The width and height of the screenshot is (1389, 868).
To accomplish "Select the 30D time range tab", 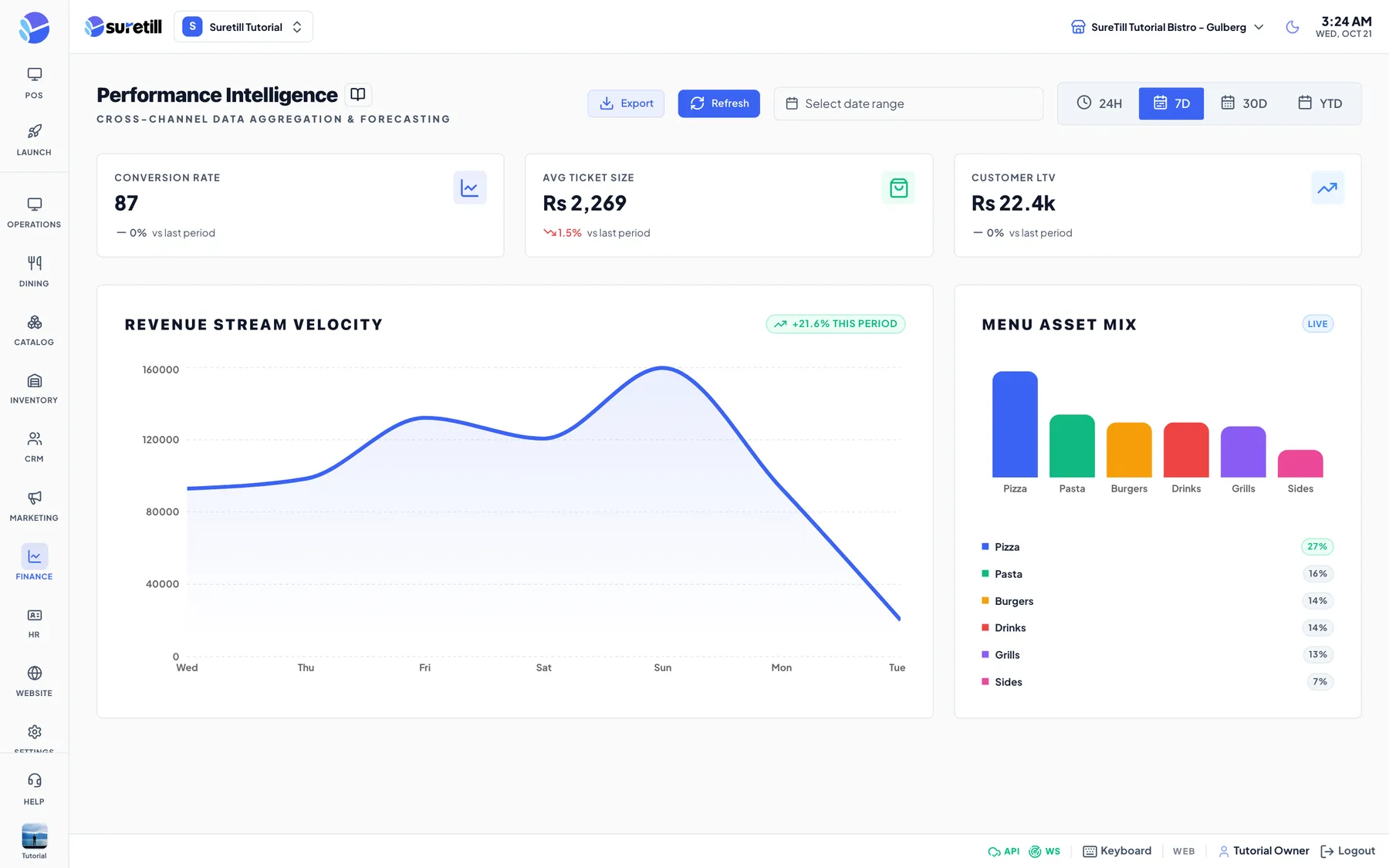I will click(x=1244, y=103).
